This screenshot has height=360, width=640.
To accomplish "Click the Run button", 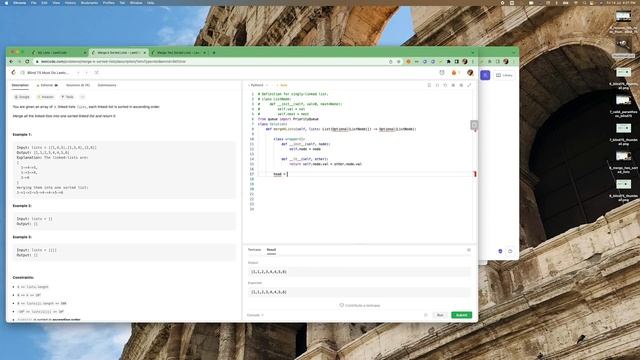I will point(440,315).
